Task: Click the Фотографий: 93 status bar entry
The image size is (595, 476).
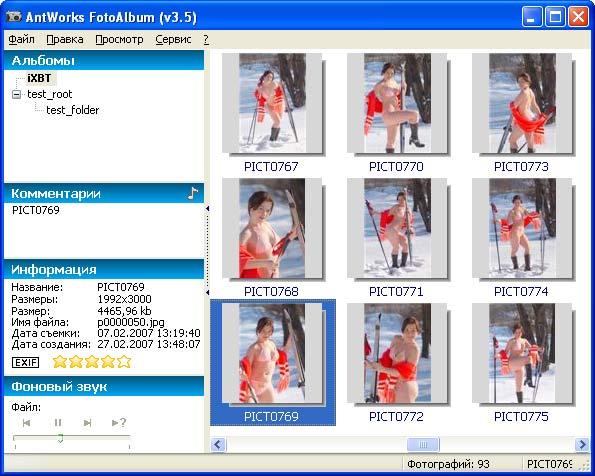Action: [x=448, y=464]
